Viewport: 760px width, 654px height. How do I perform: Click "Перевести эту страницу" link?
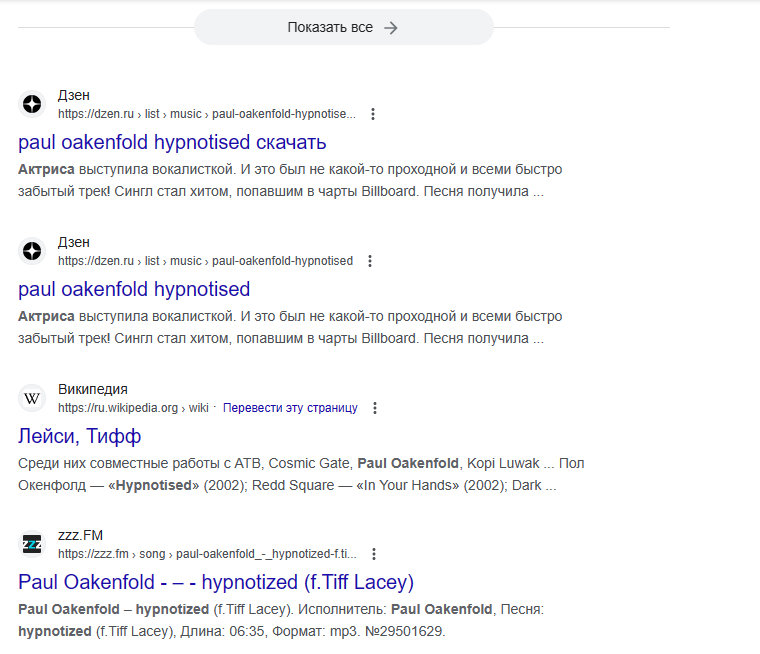290,408
